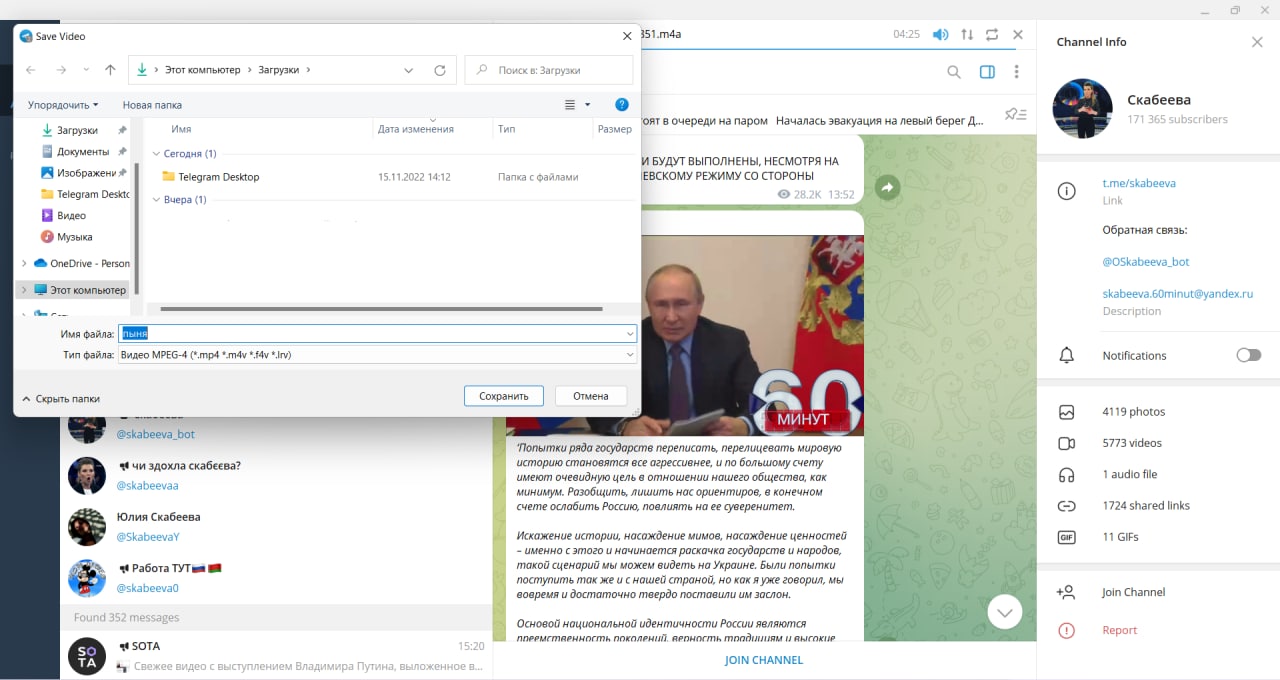
Task: Go up one folder level in Save dialog
Action: pos(110,70)
